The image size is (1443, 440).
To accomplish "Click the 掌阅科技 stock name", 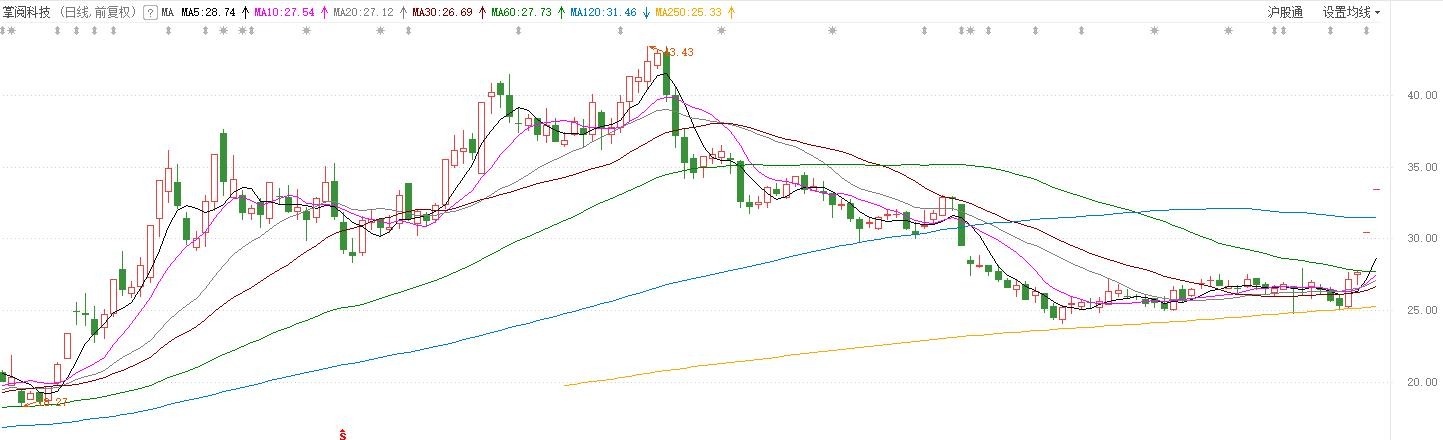I will pos(27,13).
